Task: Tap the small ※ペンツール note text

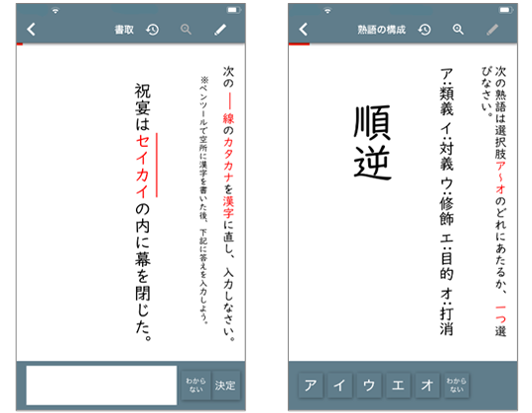Action: pos(204,200)
